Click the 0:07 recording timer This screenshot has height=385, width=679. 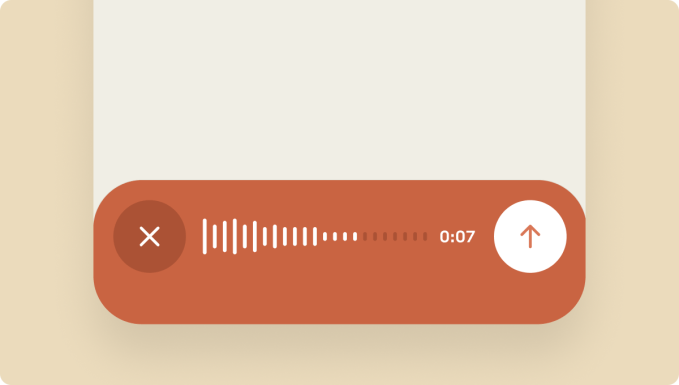(457, 236)
